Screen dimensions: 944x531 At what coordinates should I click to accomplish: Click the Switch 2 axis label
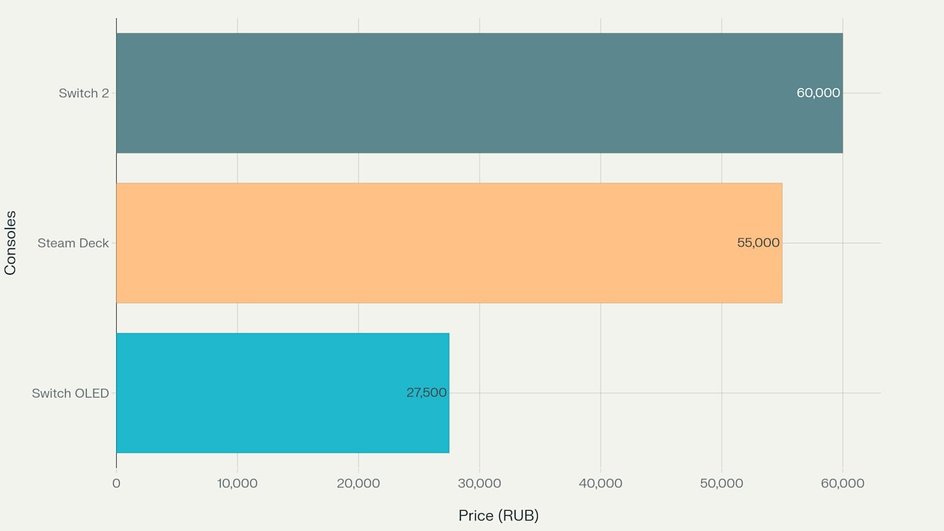point(84,93)
